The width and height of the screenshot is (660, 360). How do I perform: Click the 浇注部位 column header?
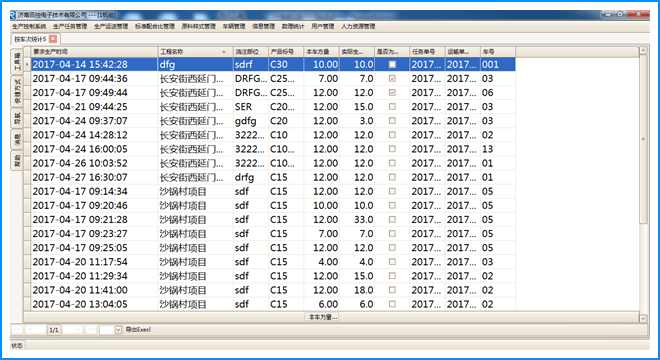[x=251, y=52]
